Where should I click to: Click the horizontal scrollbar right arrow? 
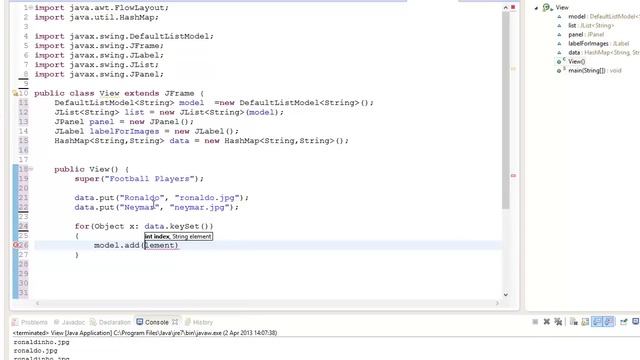pos(497,303)
